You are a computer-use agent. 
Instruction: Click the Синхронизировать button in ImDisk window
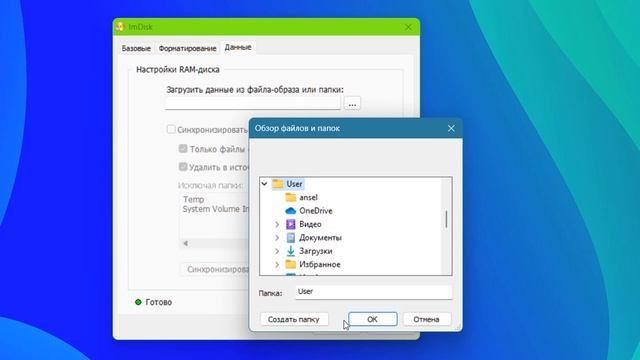click(x=215, y=269)
